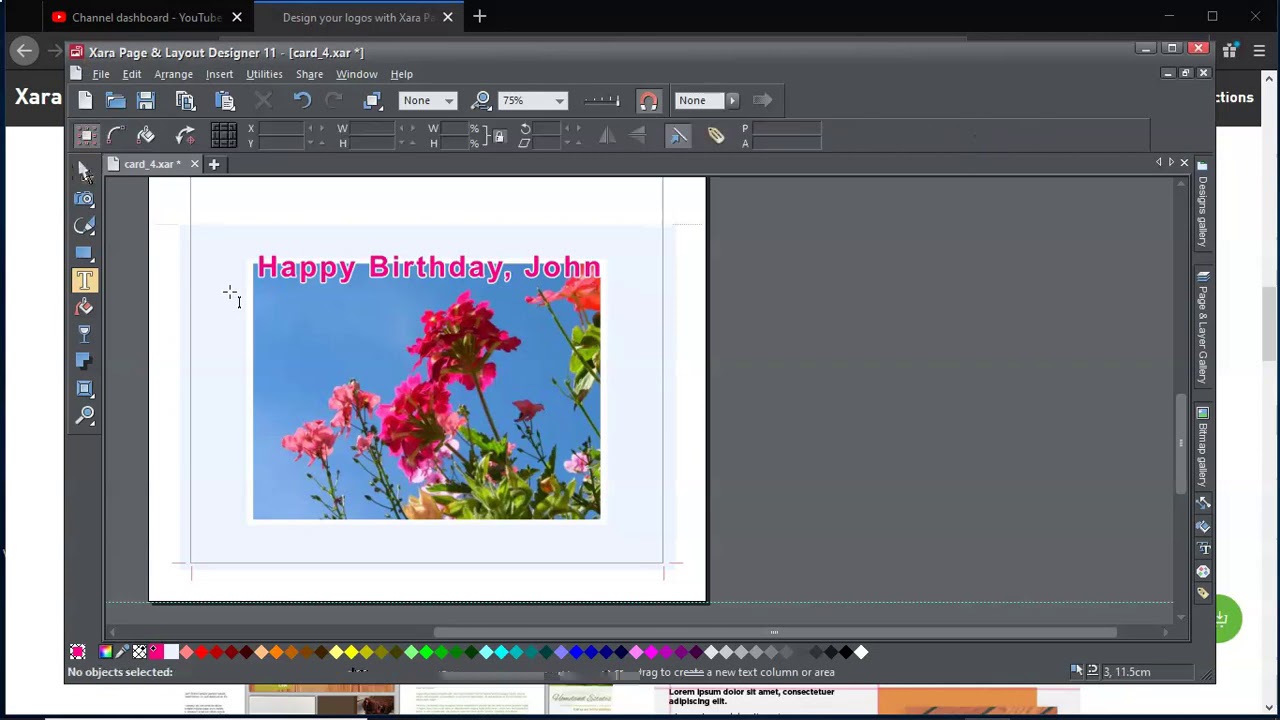Open the Arrange menu
Screen dimensions: 1280x720
click(x=173, y=74)
